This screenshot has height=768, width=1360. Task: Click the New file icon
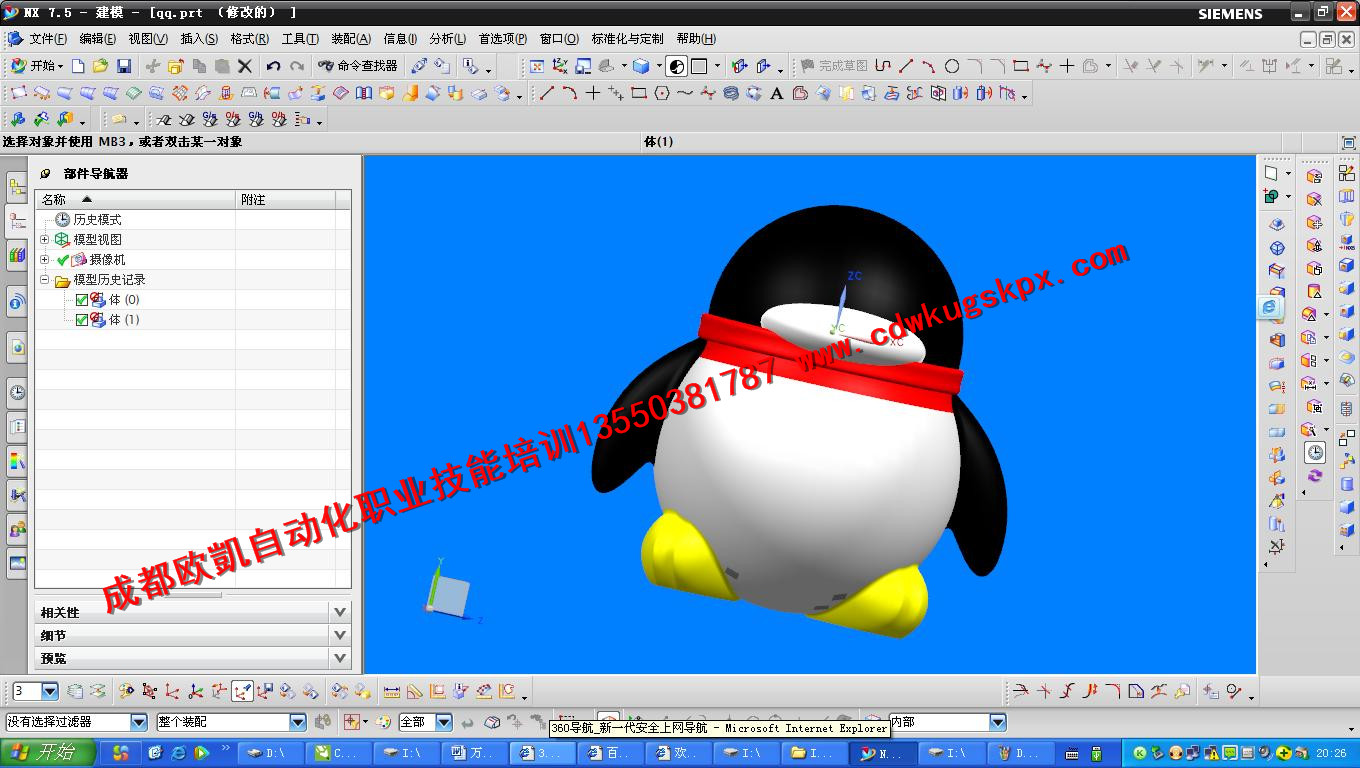[x=78, y=66]
